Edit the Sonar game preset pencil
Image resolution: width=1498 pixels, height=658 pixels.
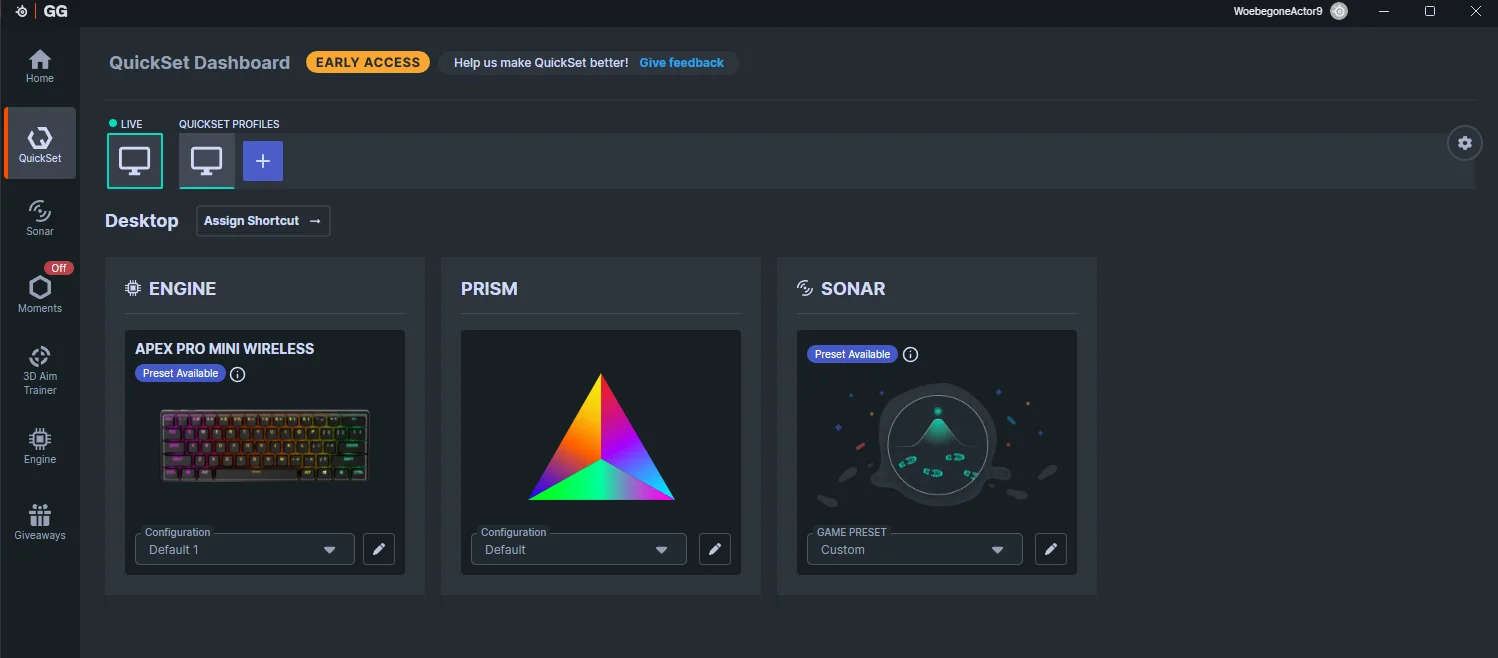pos(1051,549)
